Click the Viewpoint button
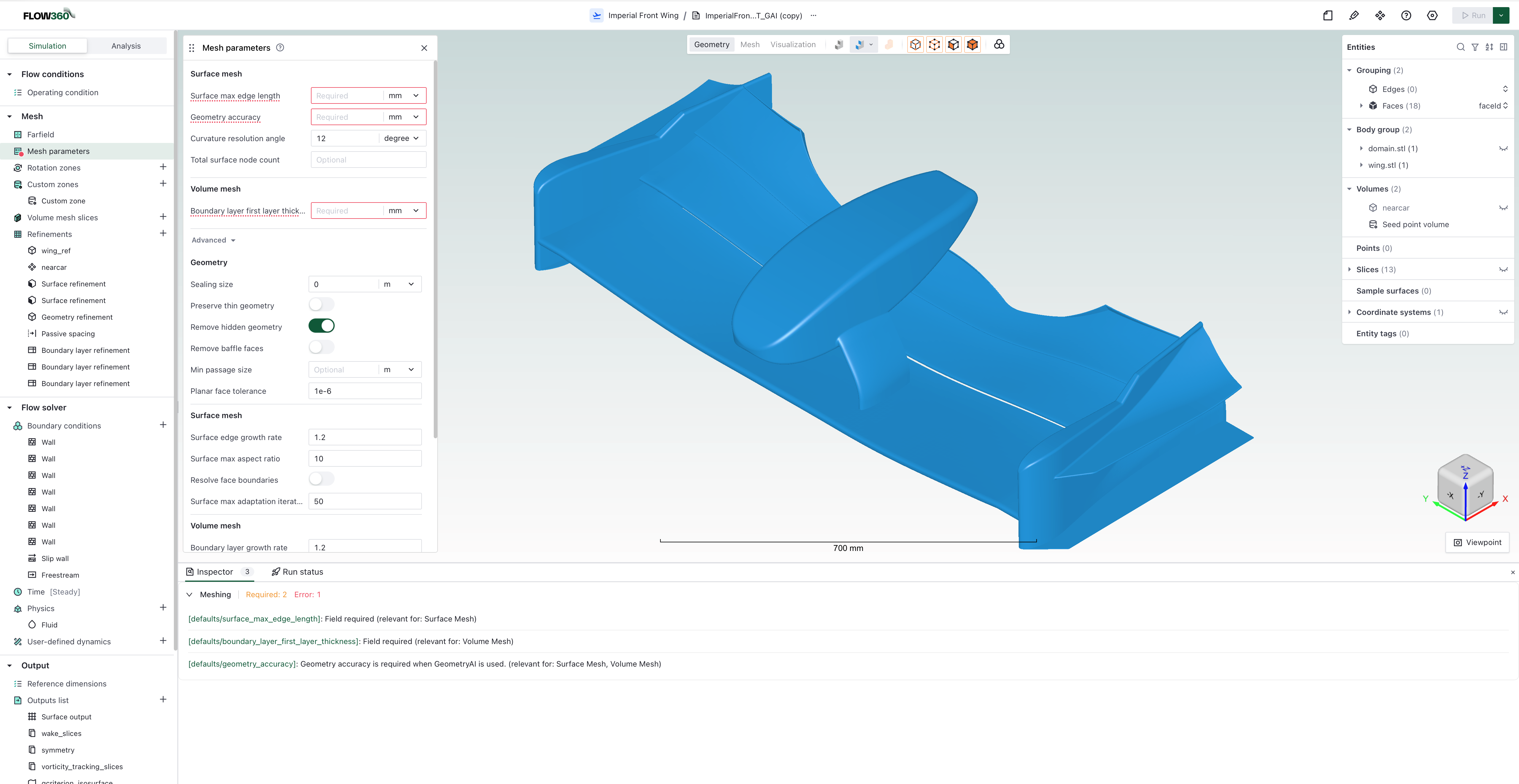Viewport: 1519px width, 784px height. pyautogui.click(x=1477, y=542)
